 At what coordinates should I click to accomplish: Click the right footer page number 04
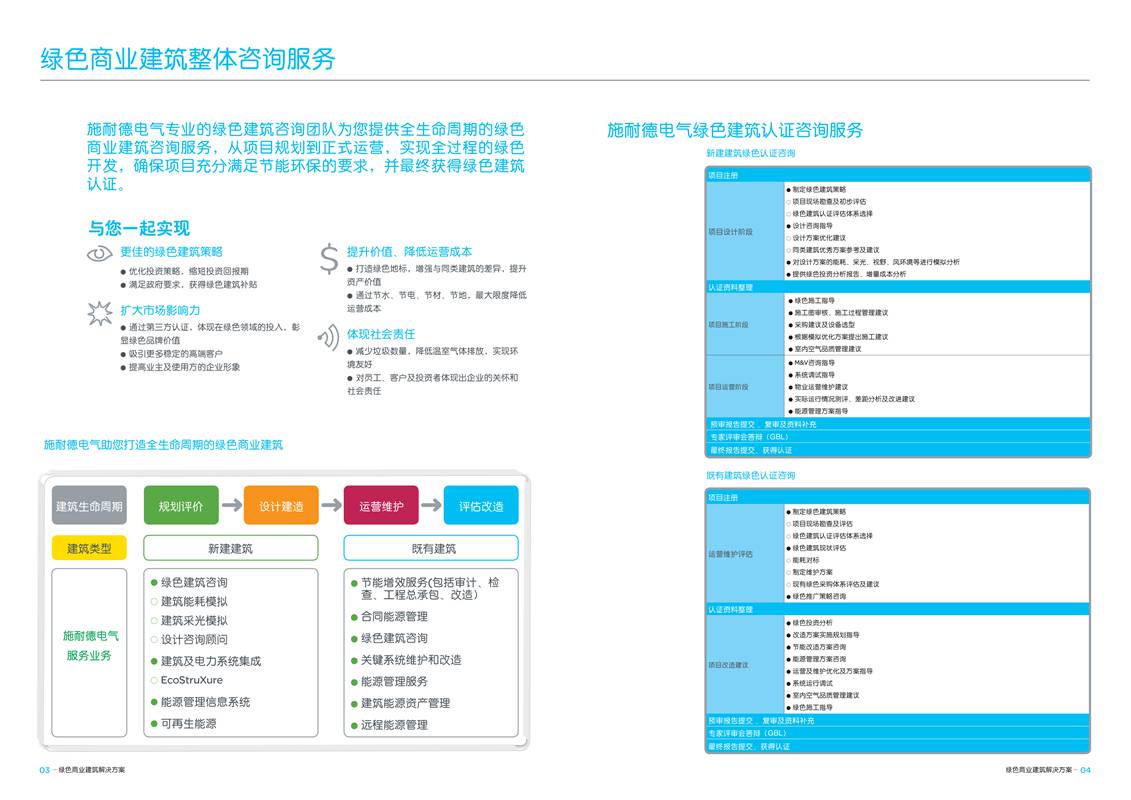point(1086,770)
